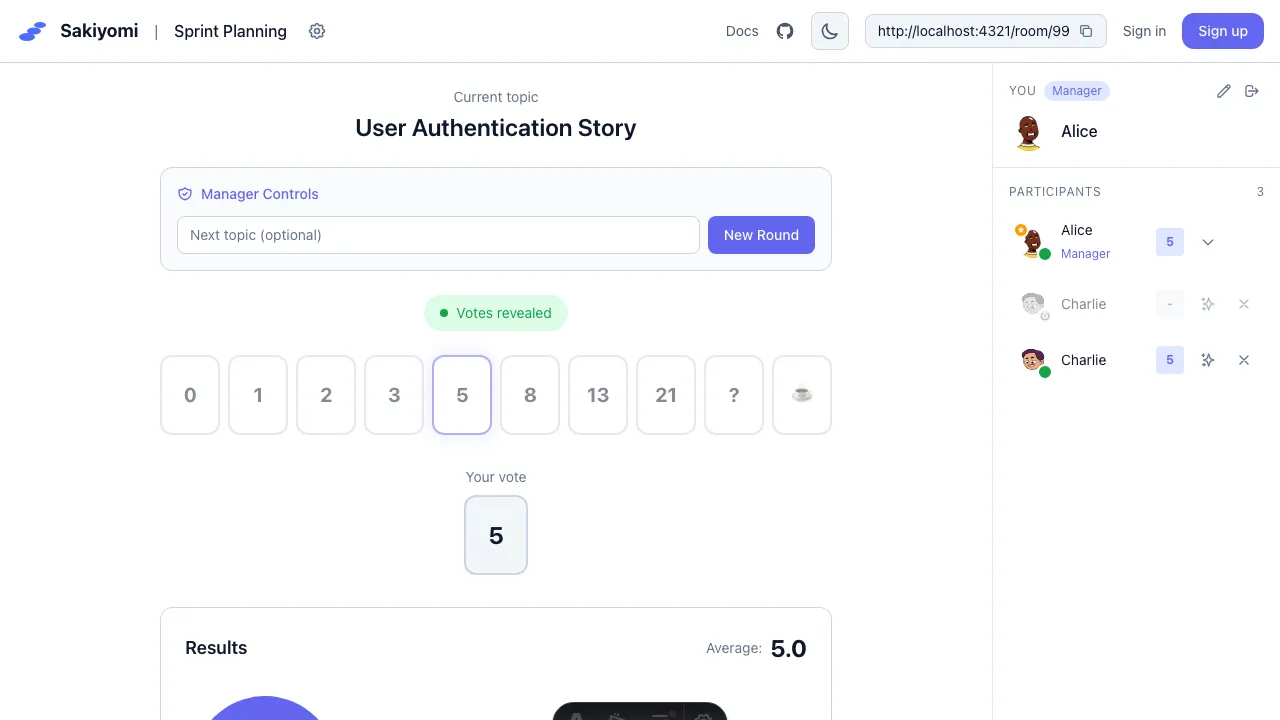The height and width of the screenshot is (720, 1280).
Task: Click sparkle icon for online Charlie
Action: 1208,360
